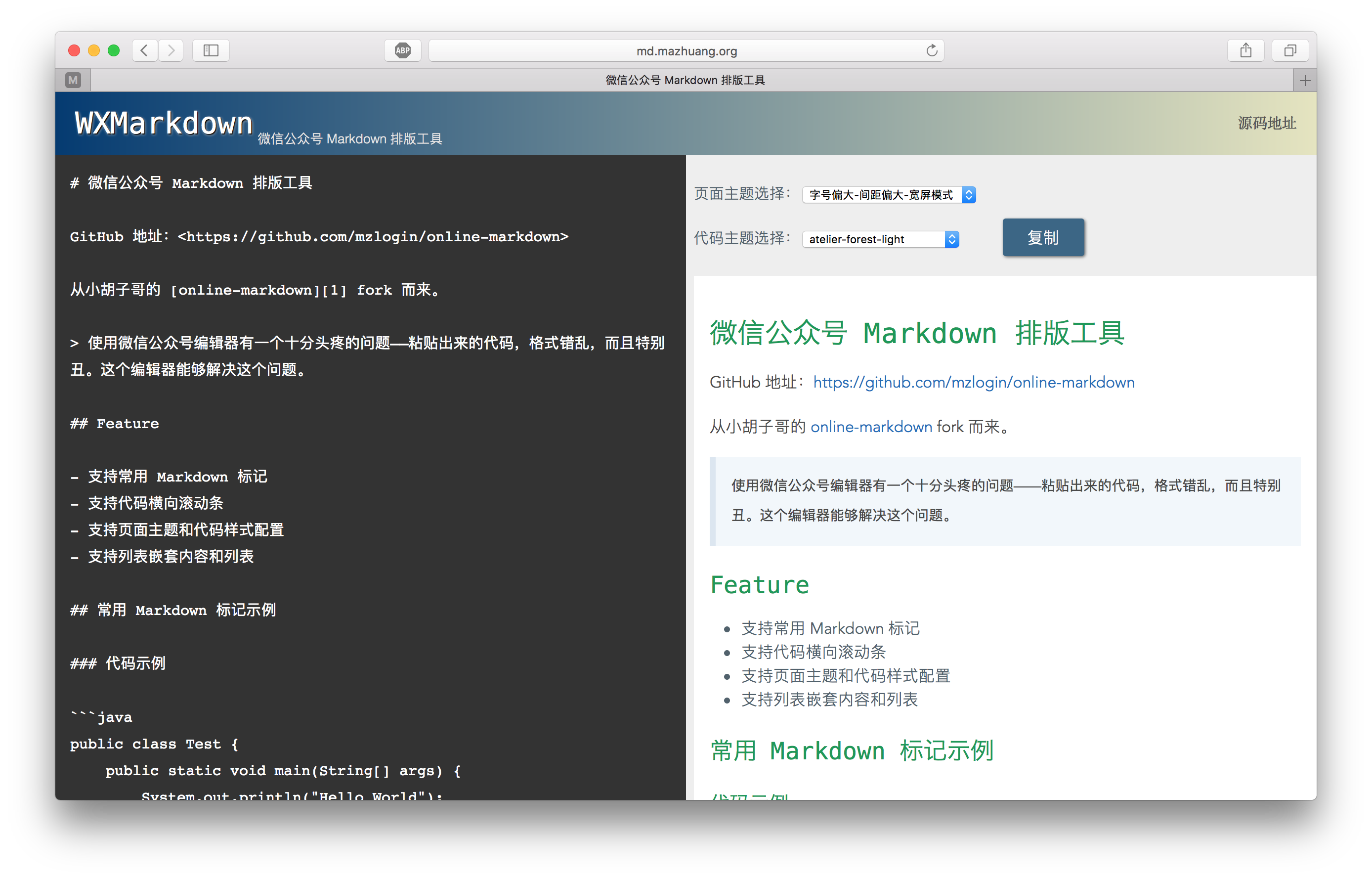Open a new tab with the plus icon

[x=1304, y=80]
